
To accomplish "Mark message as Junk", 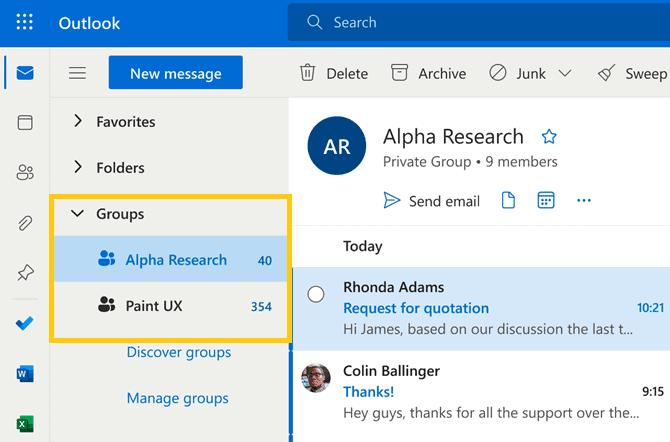I will point(517,73).
